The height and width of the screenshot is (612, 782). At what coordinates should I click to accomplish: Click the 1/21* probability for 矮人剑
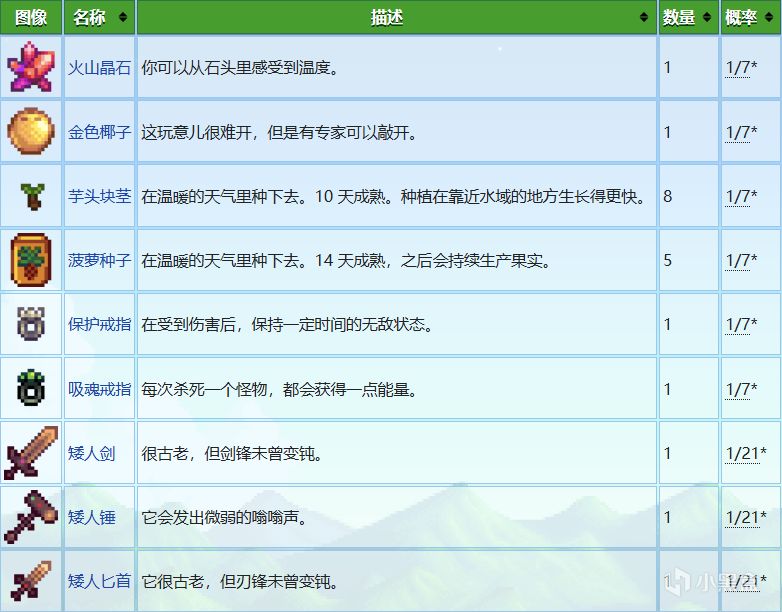(746, 453)
